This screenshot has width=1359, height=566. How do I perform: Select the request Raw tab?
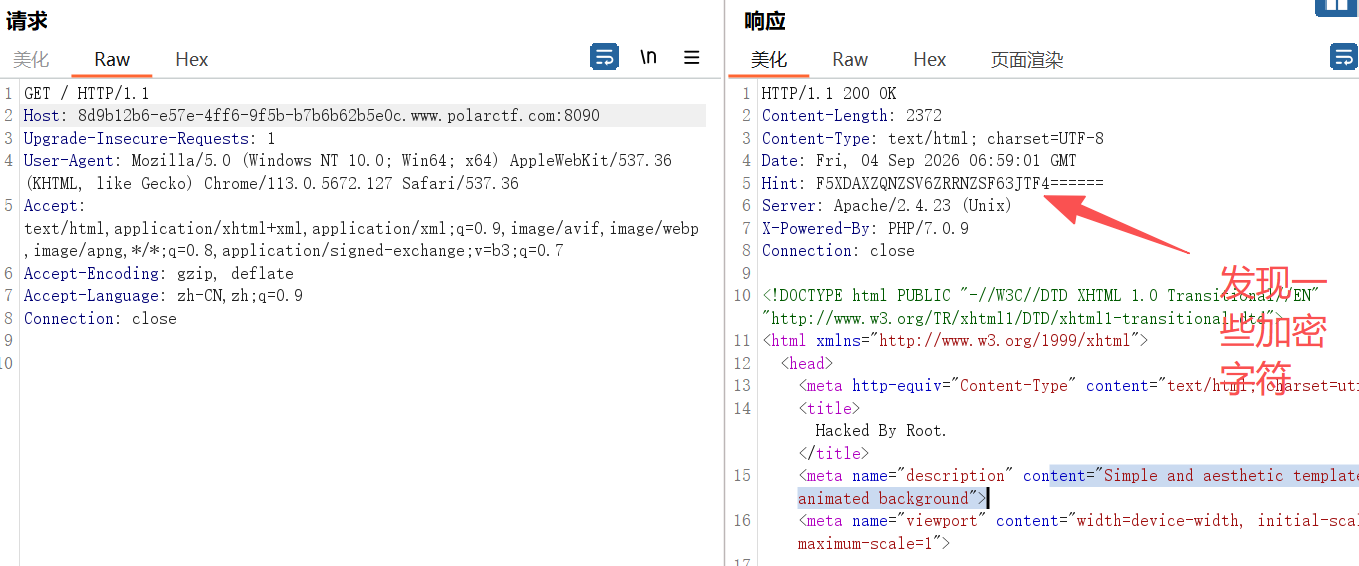(112, 60)
